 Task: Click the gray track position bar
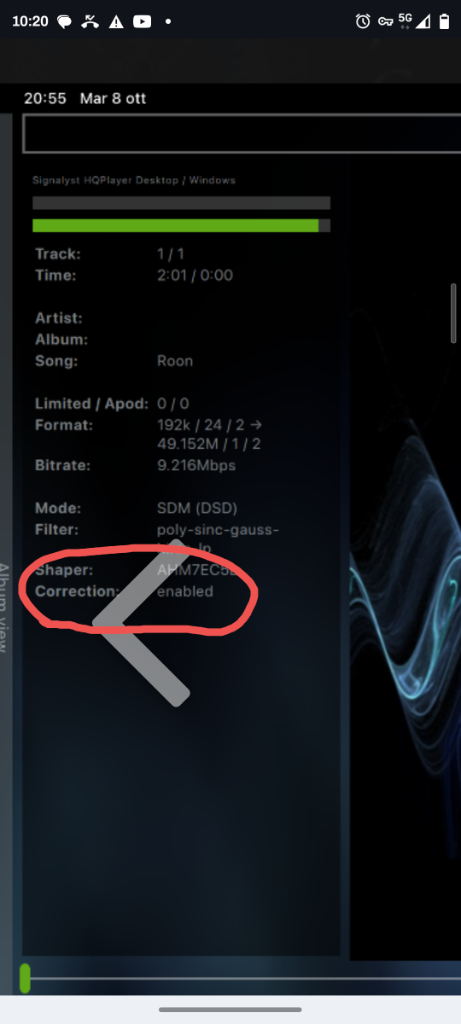click(x=181, y=203)
